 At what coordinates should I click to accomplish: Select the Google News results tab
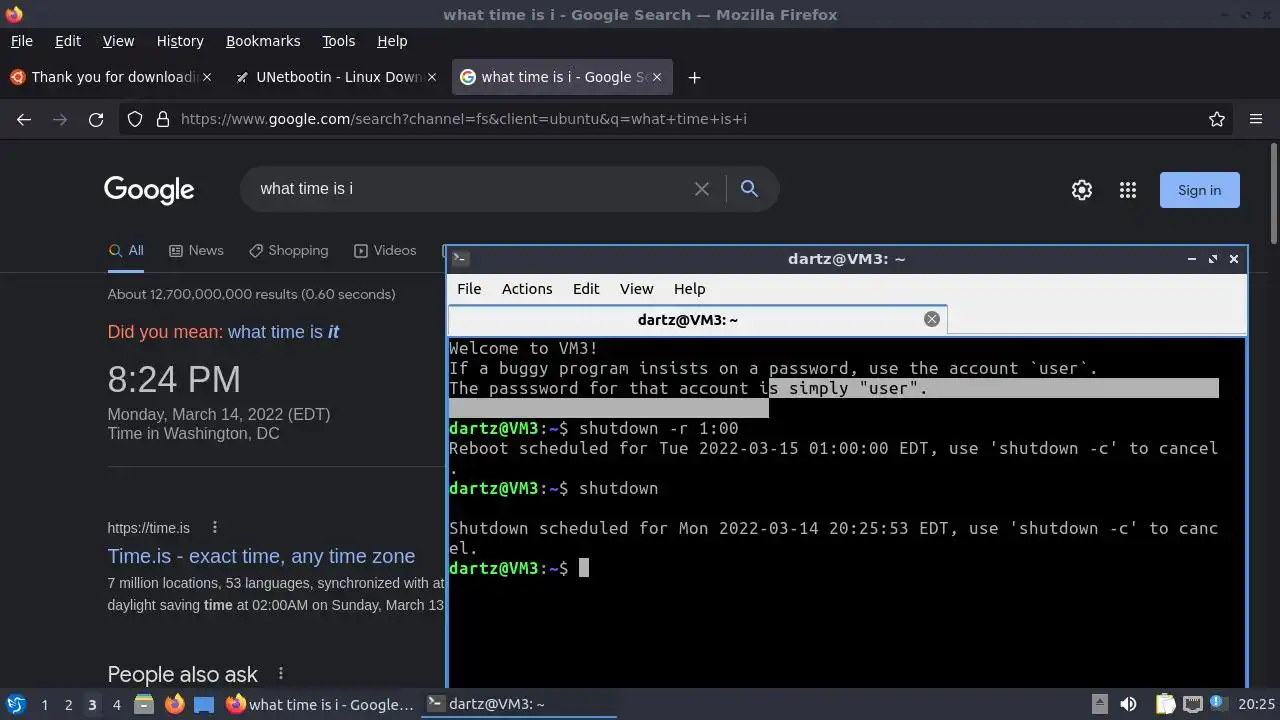pyautogui.click(x=196, y=250)
